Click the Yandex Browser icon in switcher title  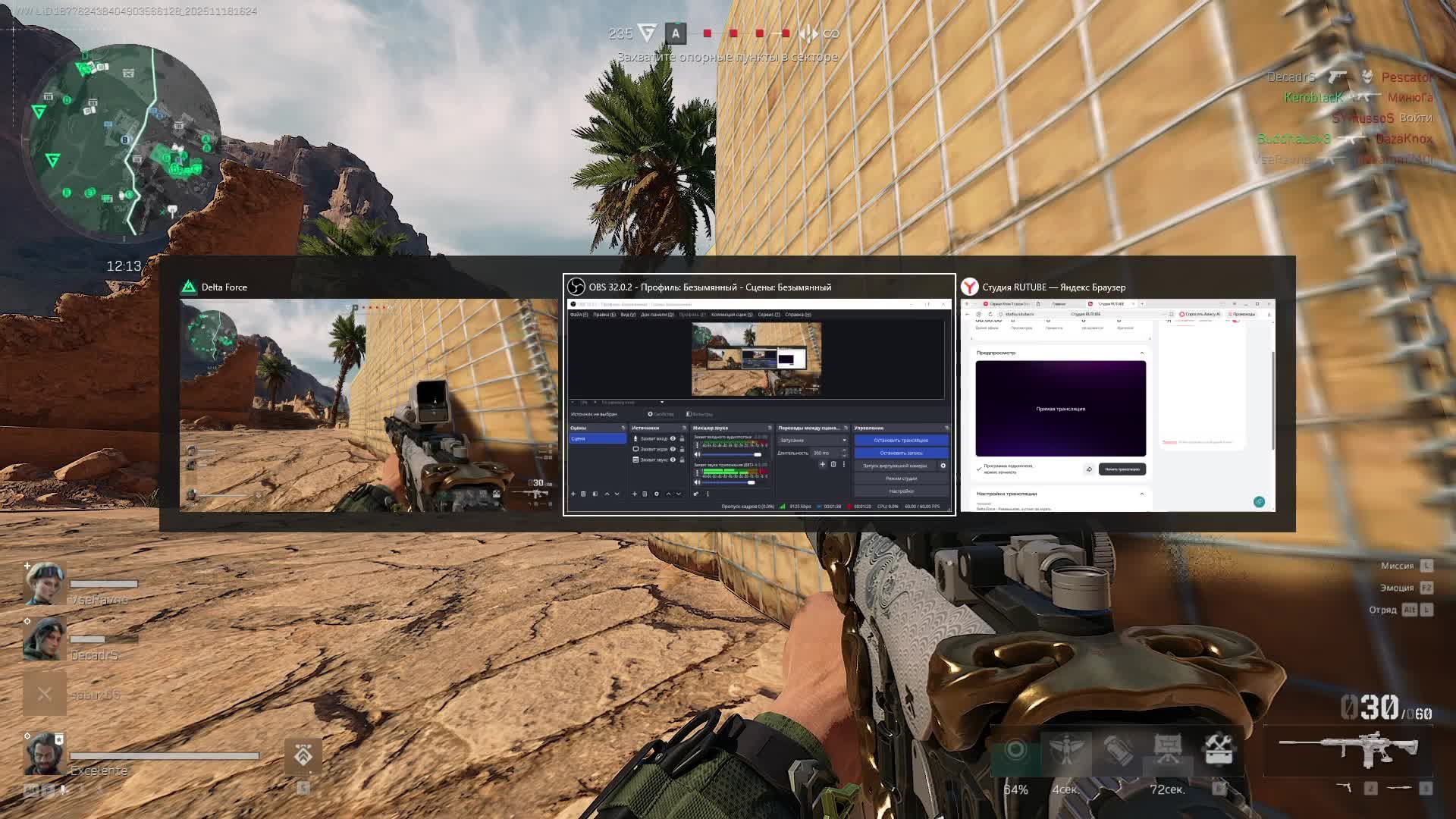tap(969, 287)
